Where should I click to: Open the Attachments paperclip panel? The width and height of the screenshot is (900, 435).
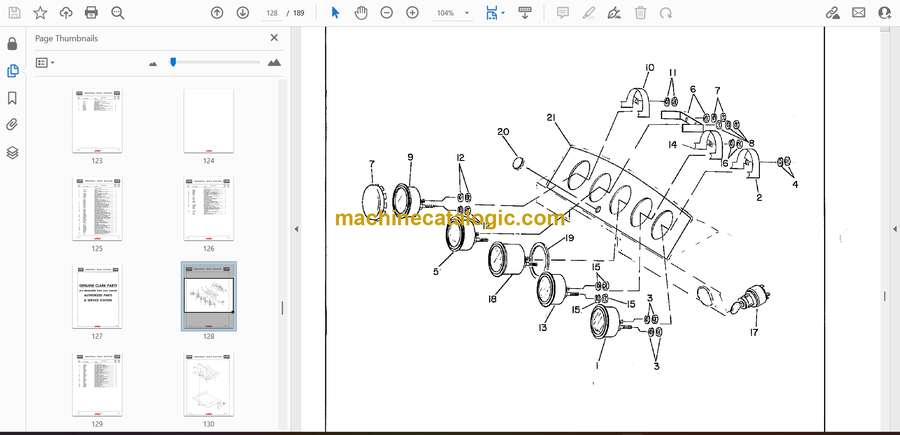click(12, 125)
